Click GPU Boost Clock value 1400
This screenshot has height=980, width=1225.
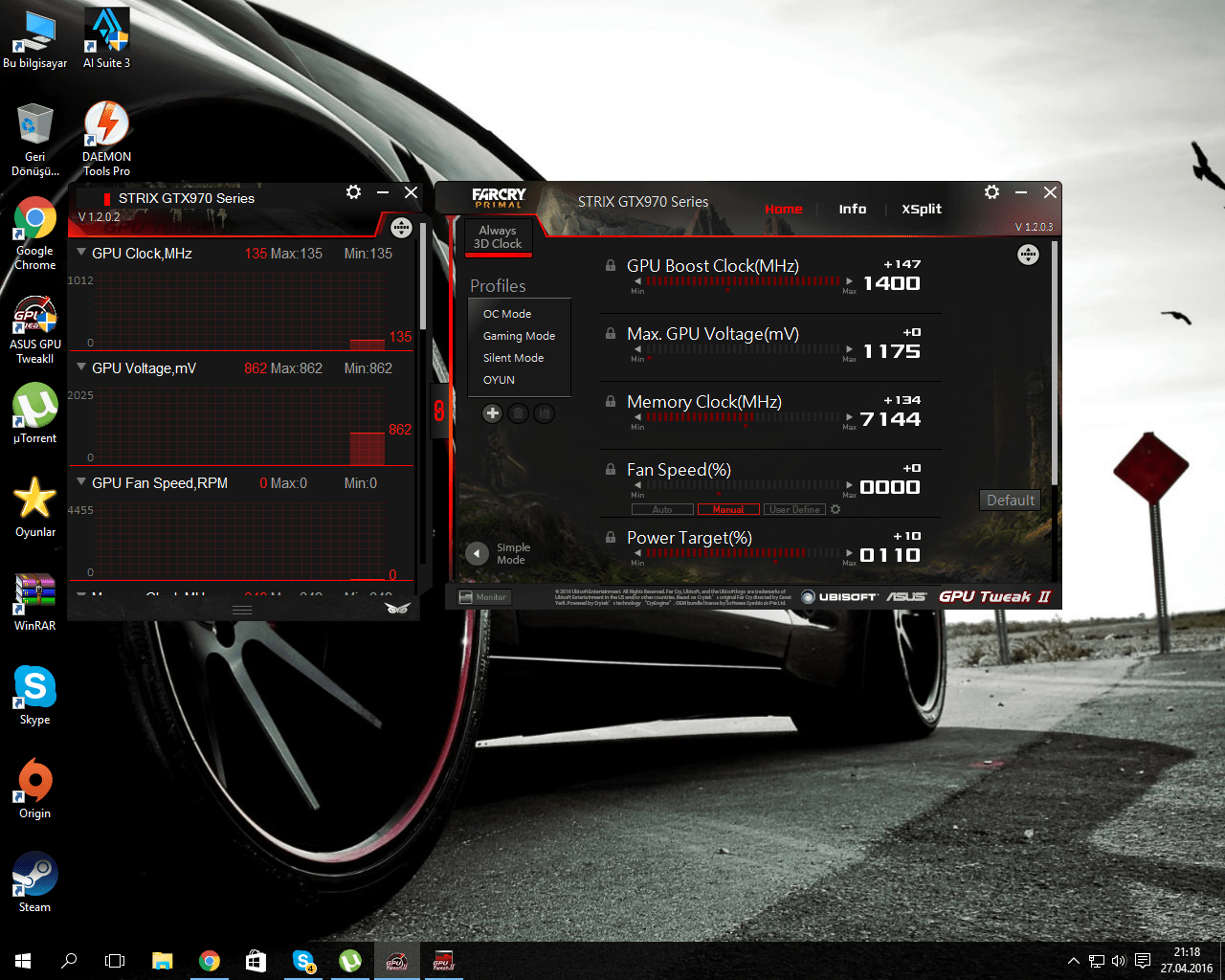point(891,283)
